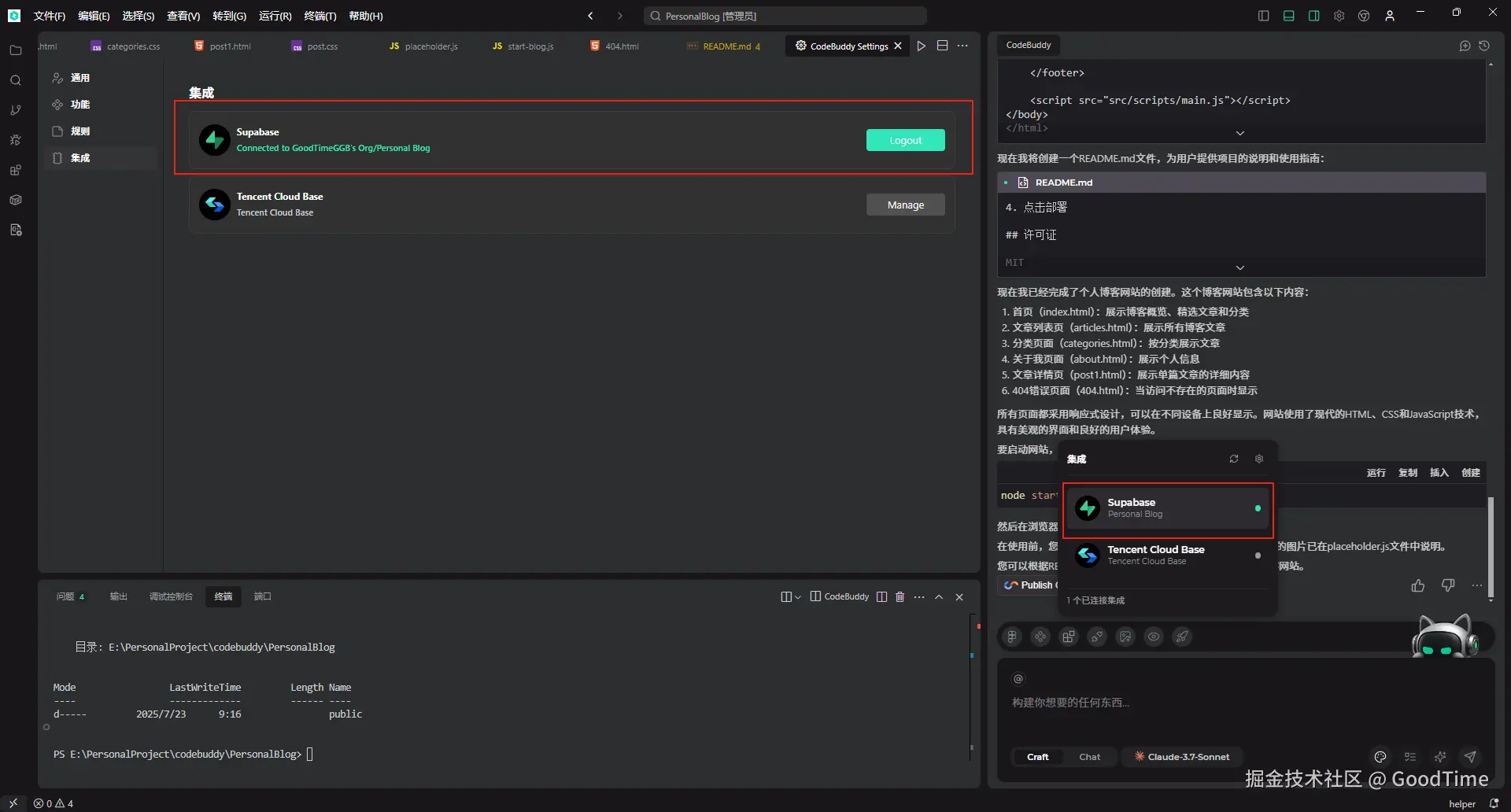Click the Chrome browser icon in title bar
The image size is (1511, 812).
[1364, 16]
